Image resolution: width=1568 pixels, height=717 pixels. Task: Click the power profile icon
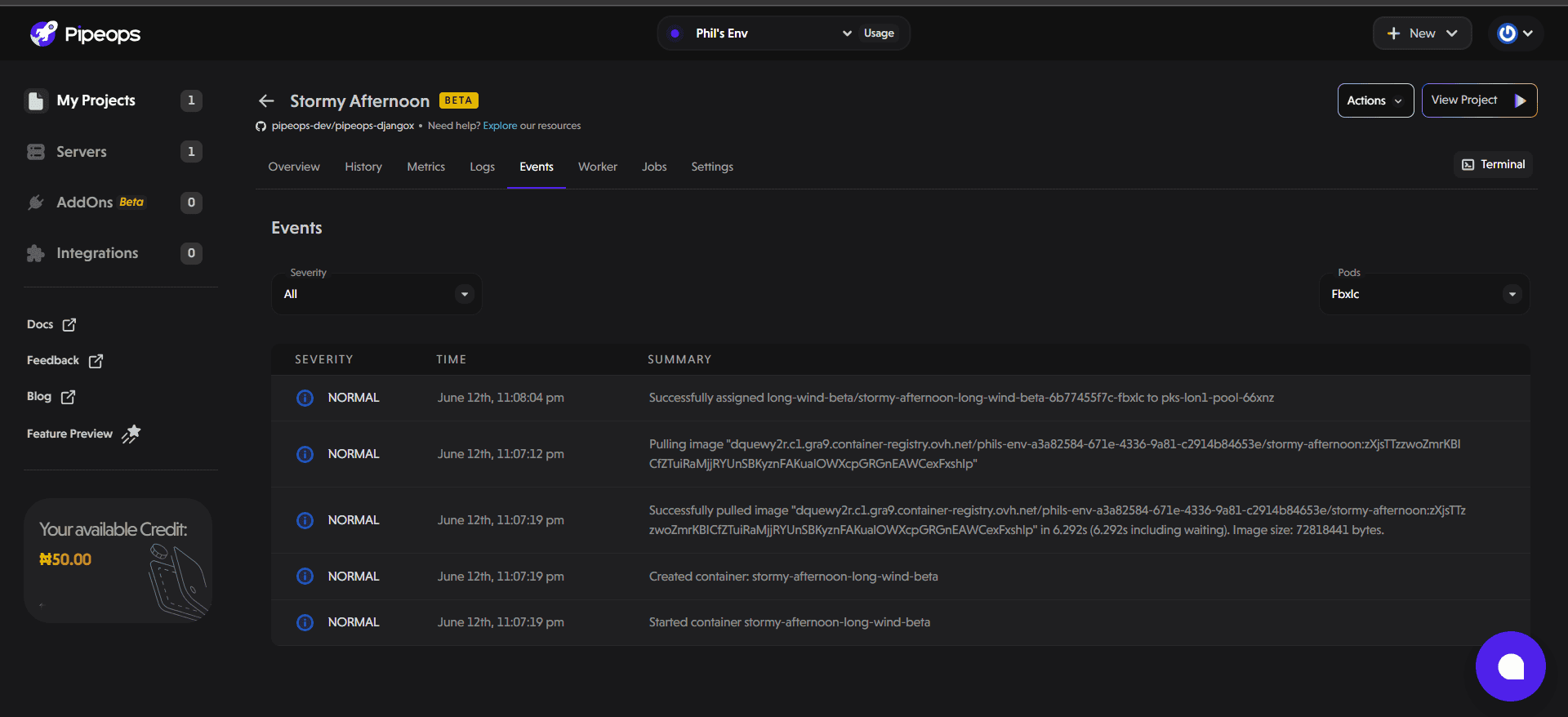(x=1507, y=33)
